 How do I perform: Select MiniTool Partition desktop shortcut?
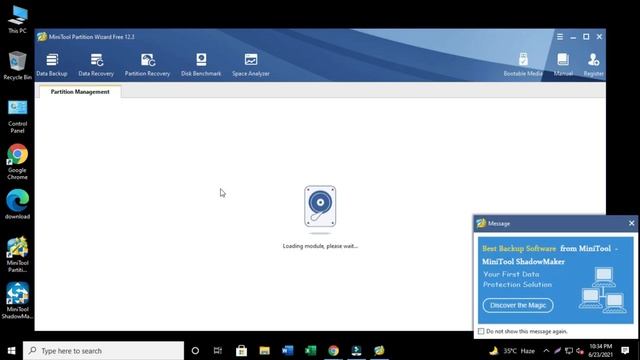point(17,254)
